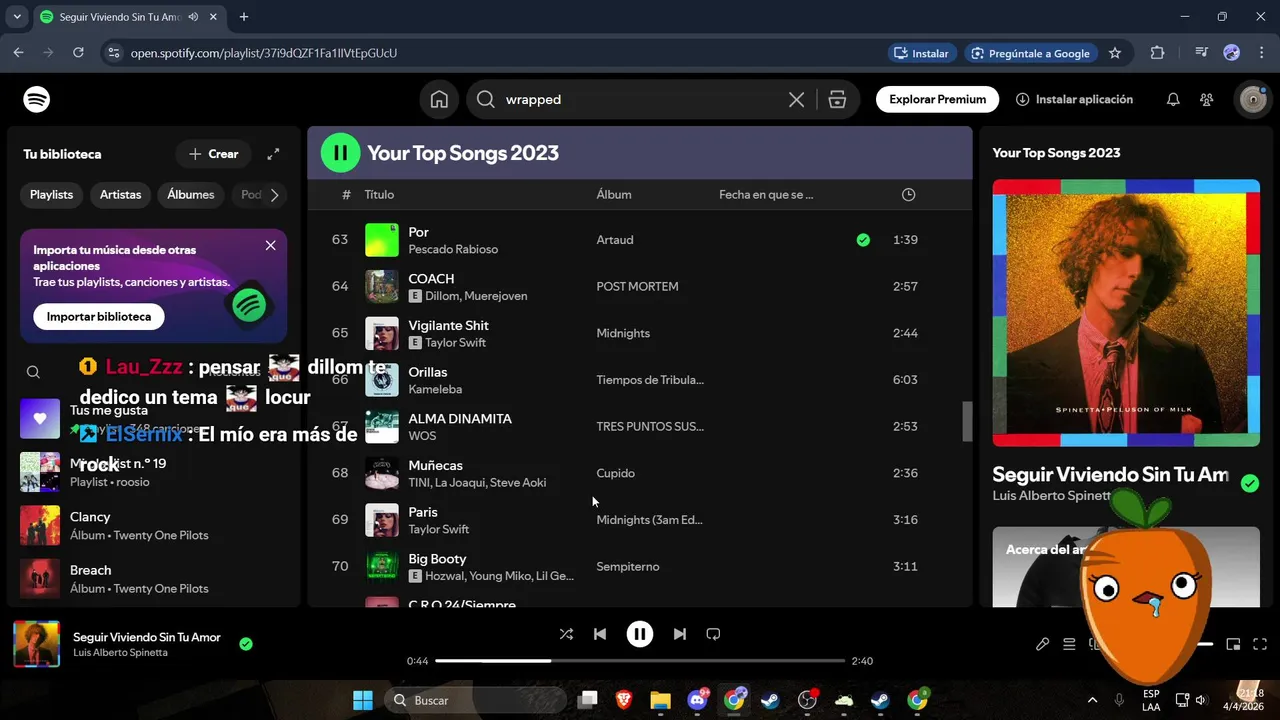Open Artaud album link
1280x720 pixels.
point(614,240)
